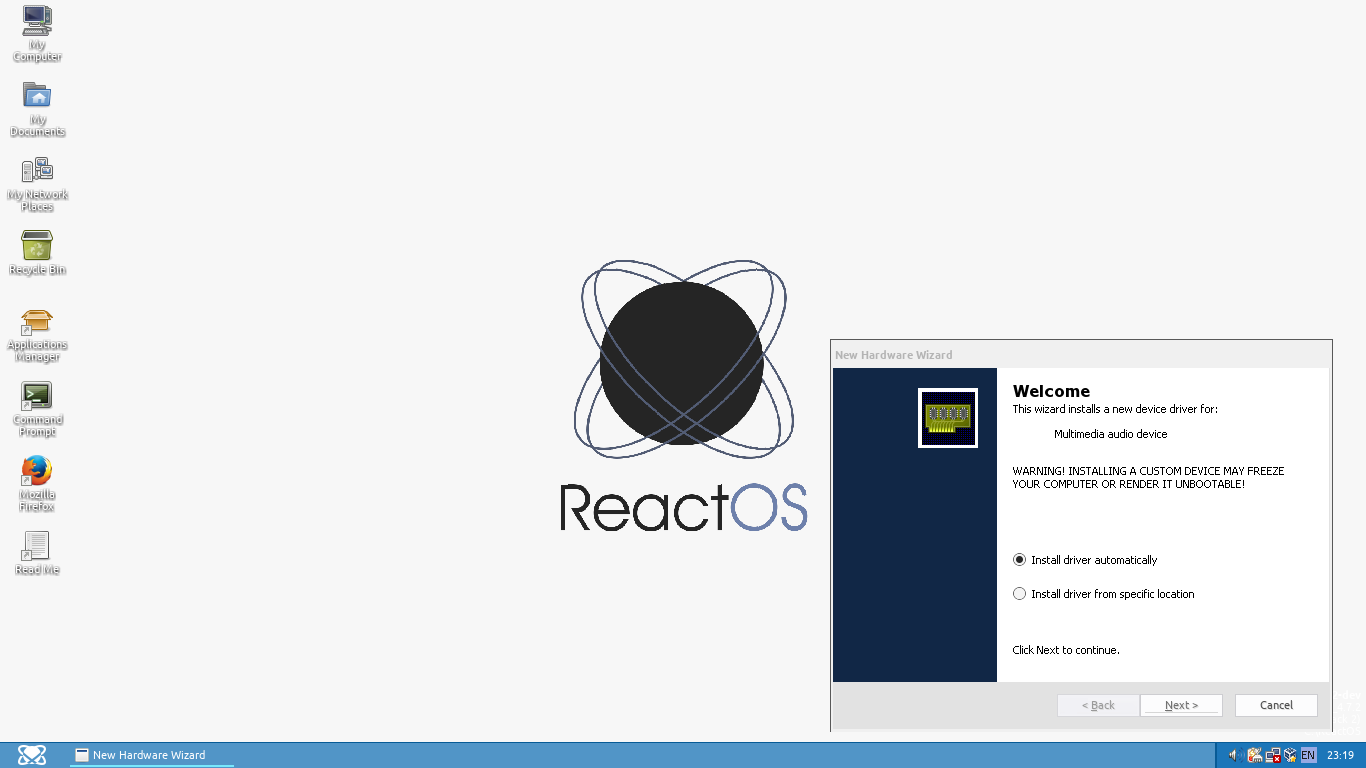Image resolution: width=1366 pixels, height=768 pixels.
Task: Click the New Hardware Wizard title bar
Action: (1081, 354)
